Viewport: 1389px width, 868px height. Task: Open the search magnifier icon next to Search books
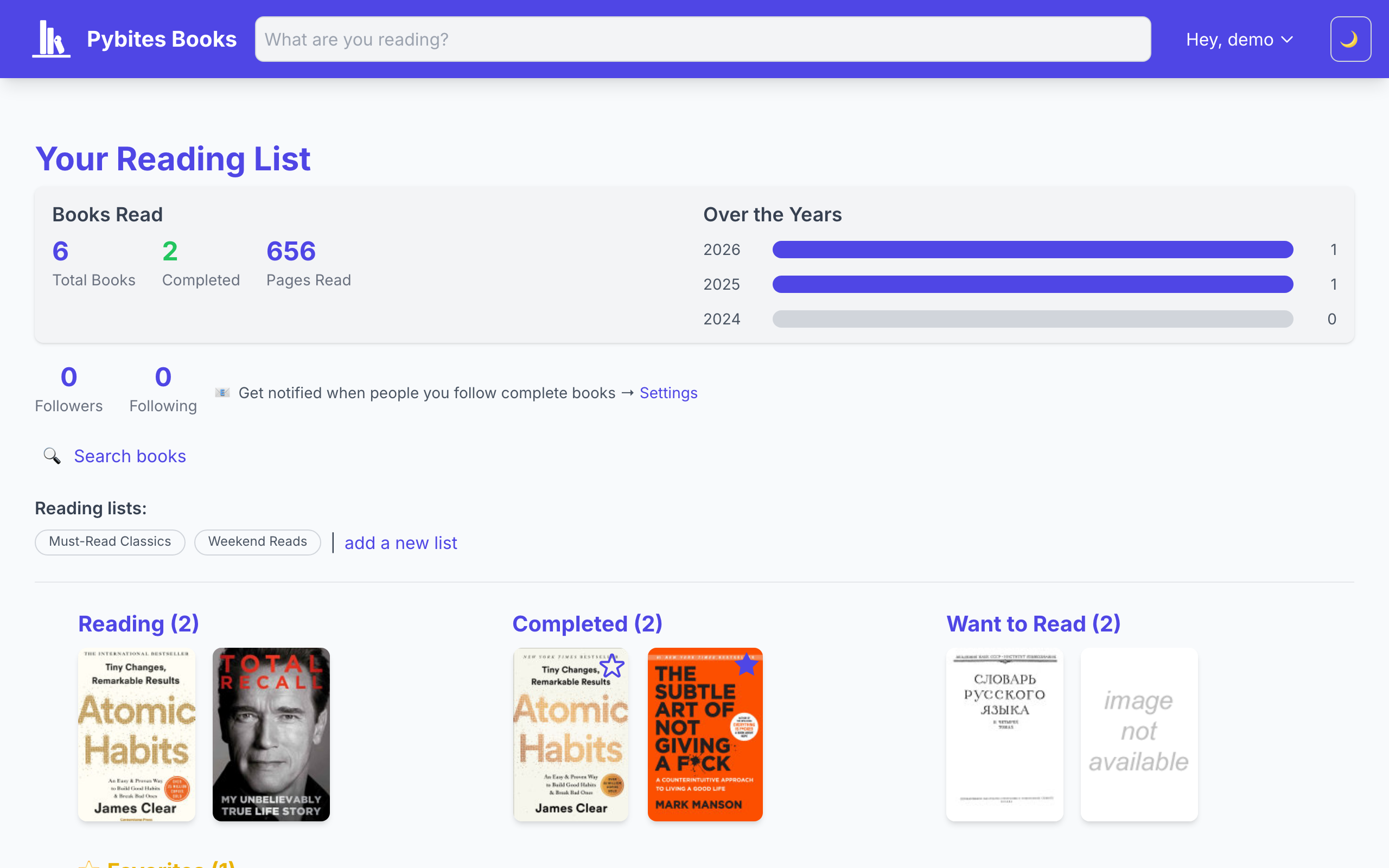[52, 455]
